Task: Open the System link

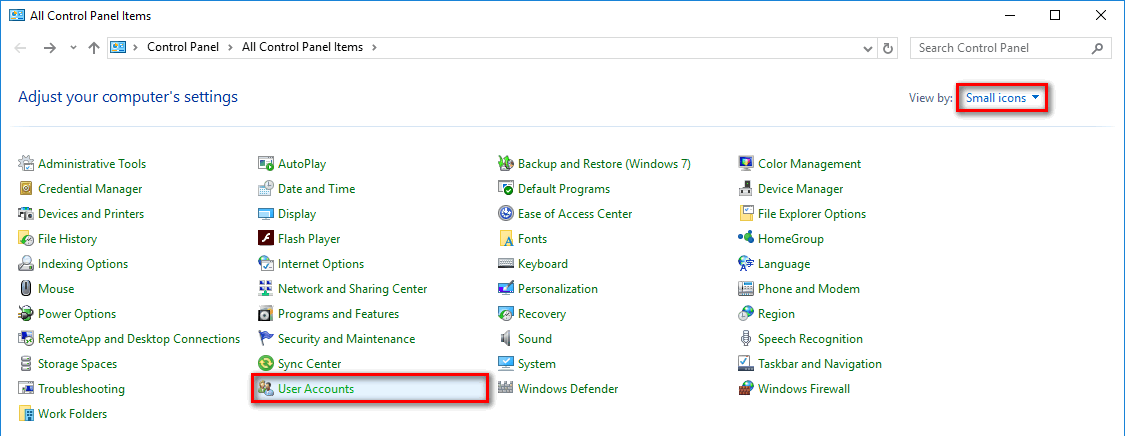Action: pos(537,364)
